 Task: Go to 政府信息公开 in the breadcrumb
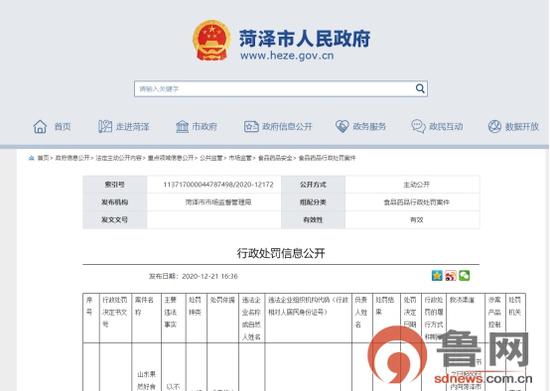pyautogui.click(x=73, y=158)
